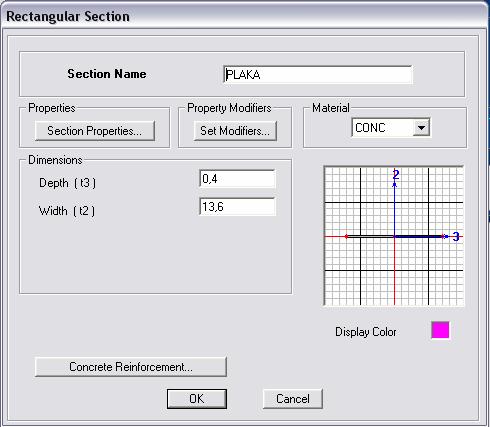Click the axis 3 label in preview

click(456, 237)
